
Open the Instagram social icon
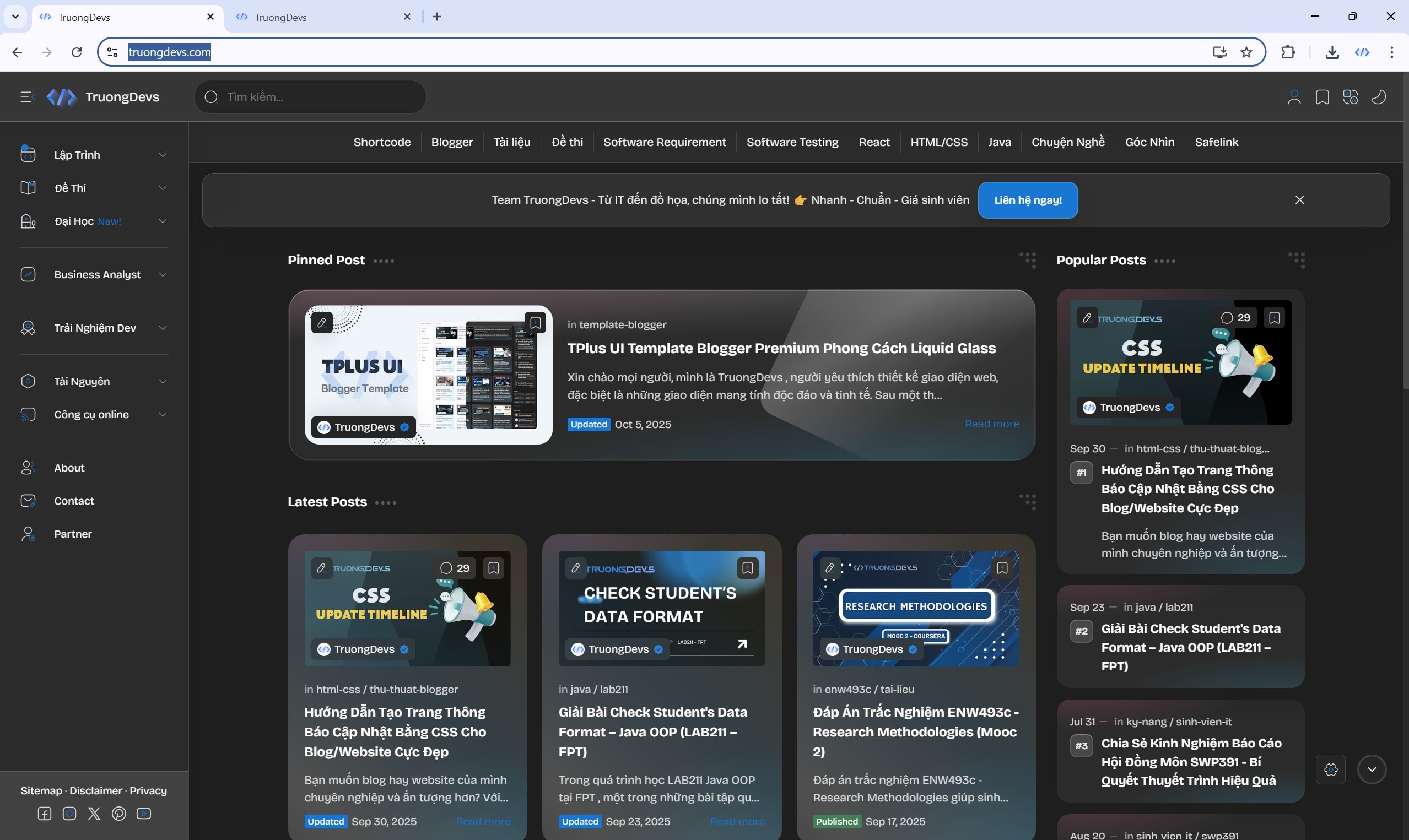pyautogui.click(x=69, y=814)
